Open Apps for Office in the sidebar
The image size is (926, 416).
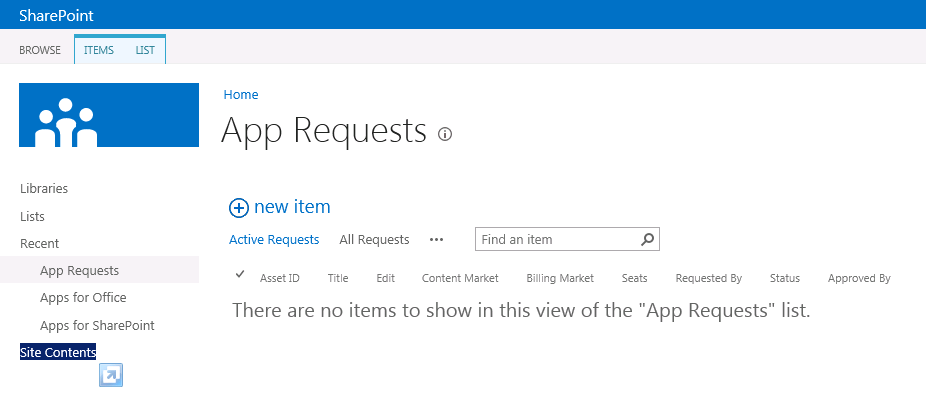83,297
